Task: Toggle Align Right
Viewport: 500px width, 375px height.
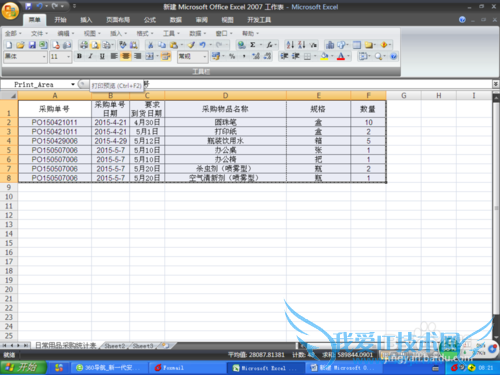Action: pos(137,56)
